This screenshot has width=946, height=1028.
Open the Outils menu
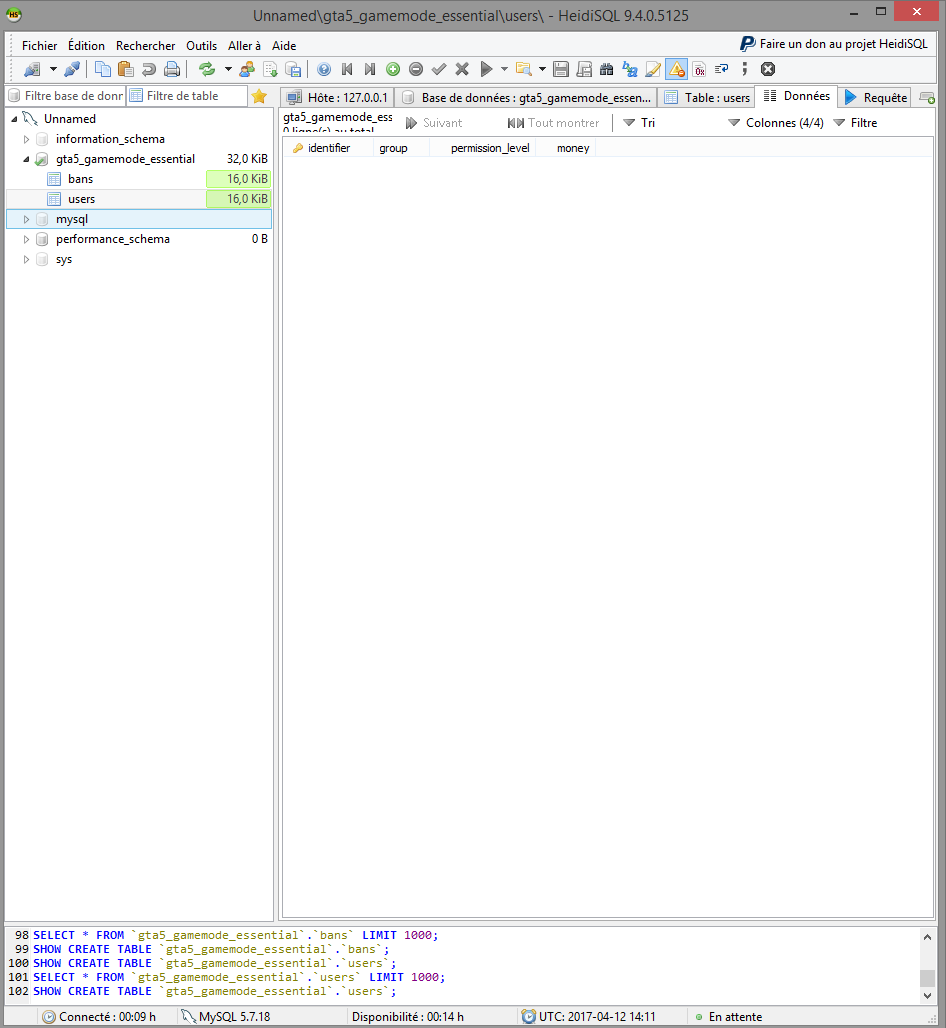201,45
